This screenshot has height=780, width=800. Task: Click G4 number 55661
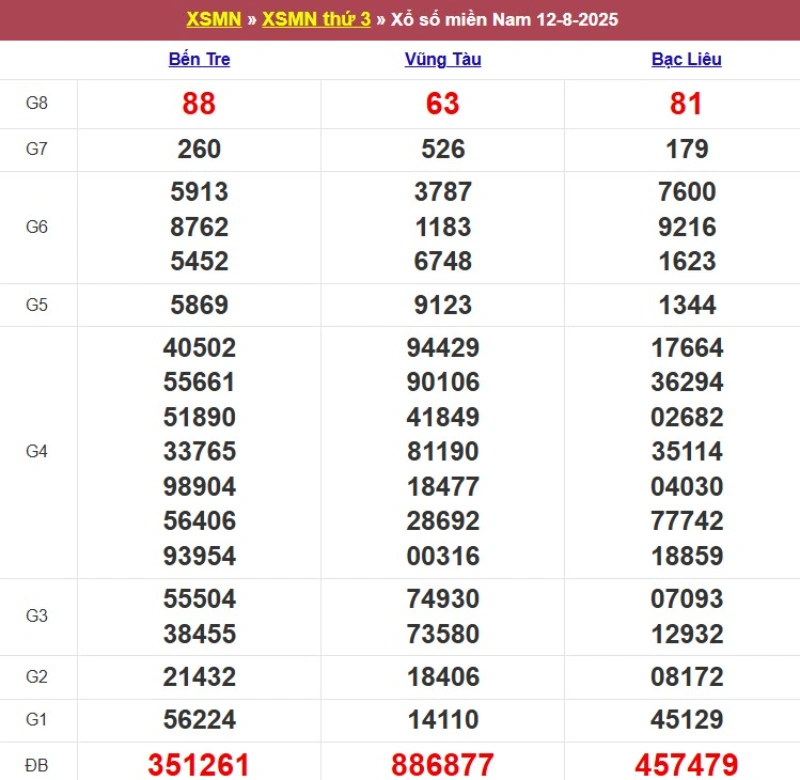(x=199, y=382)
